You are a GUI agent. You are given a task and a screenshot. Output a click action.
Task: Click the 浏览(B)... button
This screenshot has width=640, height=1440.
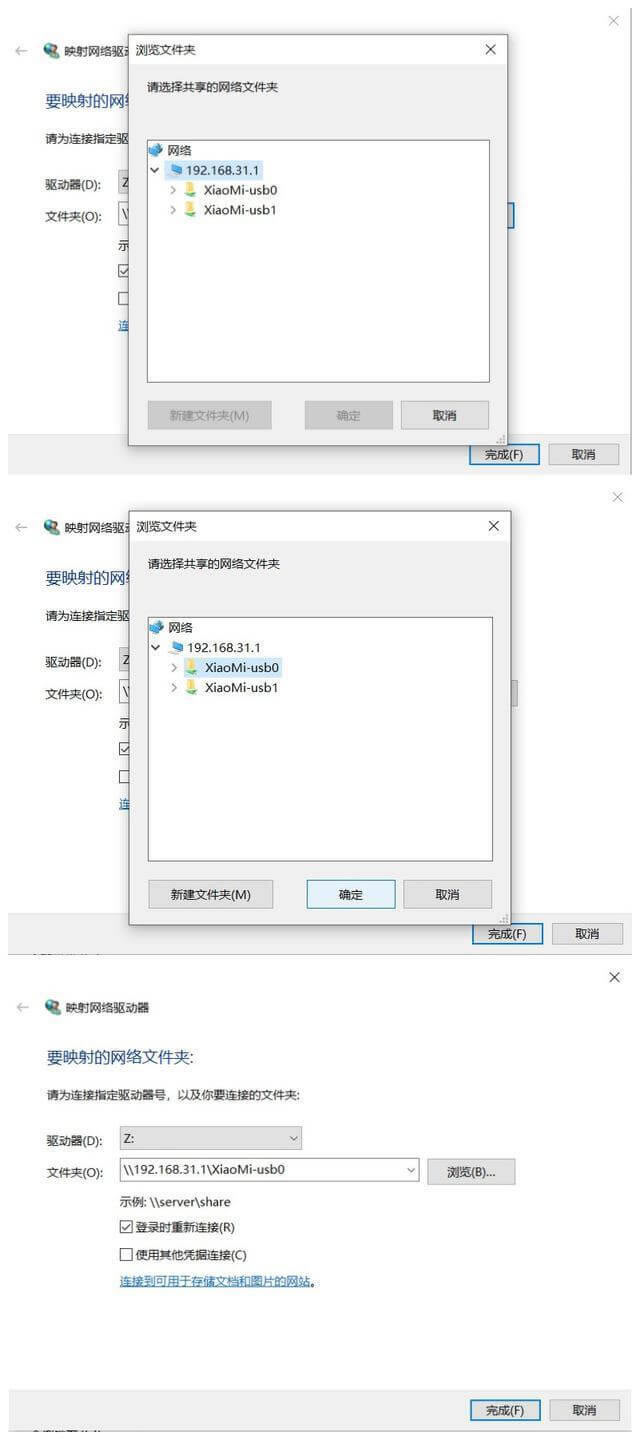tap(471, 1172)
